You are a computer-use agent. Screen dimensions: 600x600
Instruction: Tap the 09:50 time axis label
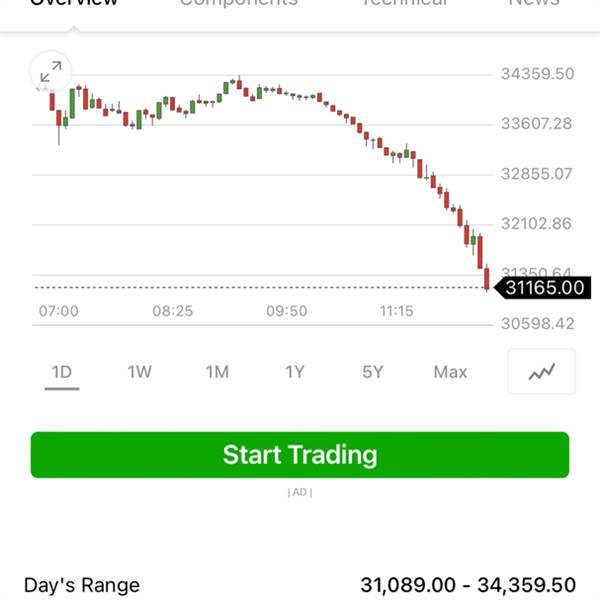(x=286, y=311)
